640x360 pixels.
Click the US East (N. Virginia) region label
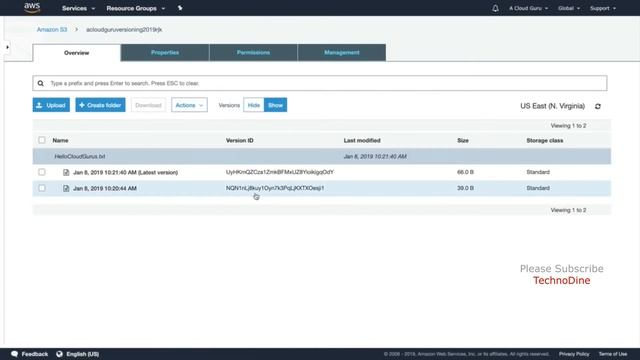(x=552, y=106)
